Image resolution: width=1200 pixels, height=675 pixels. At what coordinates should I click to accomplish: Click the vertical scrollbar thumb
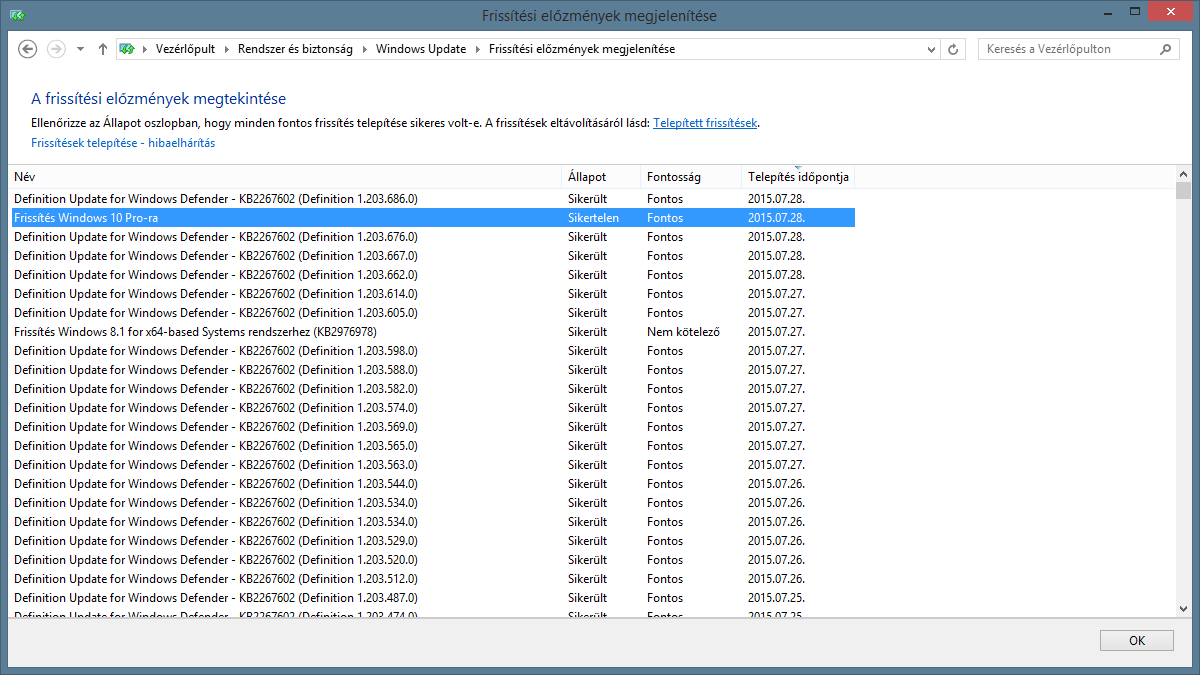1183,192
